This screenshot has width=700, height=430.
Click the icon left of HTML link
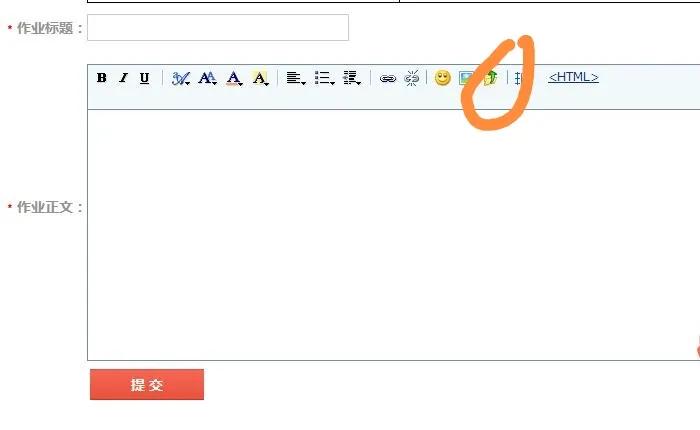(x=521, y=79)
